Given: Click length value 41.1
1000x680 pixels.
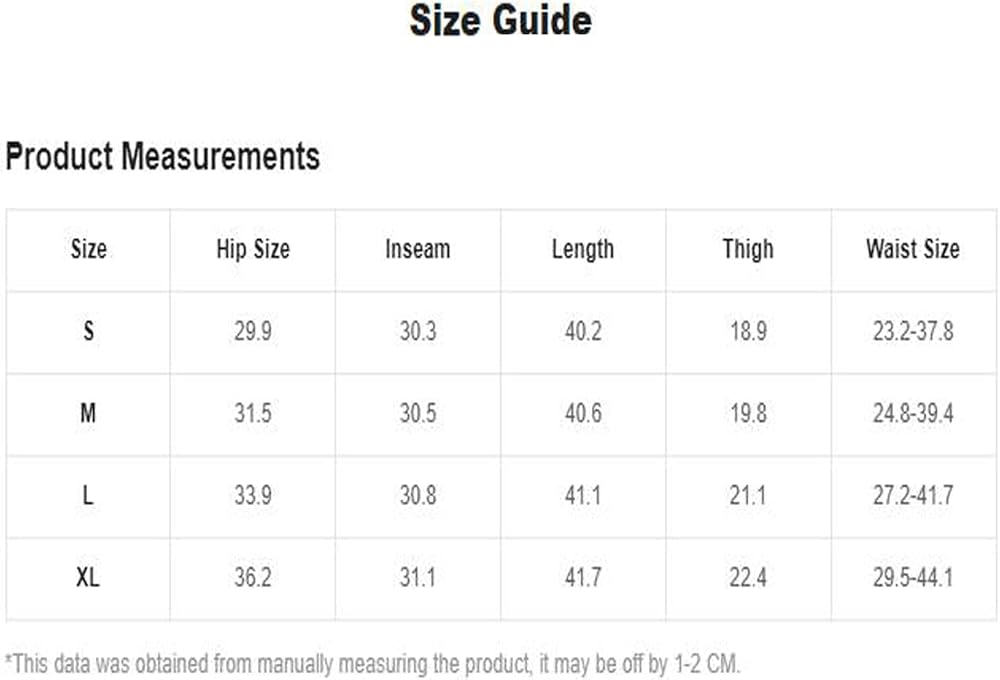Looking at the screenshot, I should 583,496.
